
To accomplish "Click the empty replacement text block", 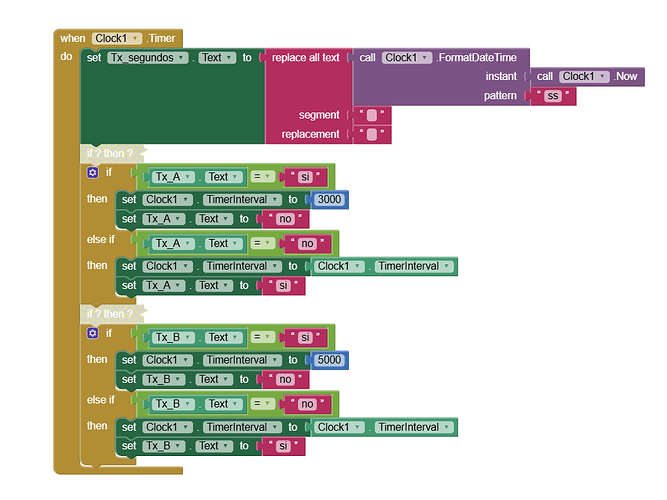I will 371,134.
